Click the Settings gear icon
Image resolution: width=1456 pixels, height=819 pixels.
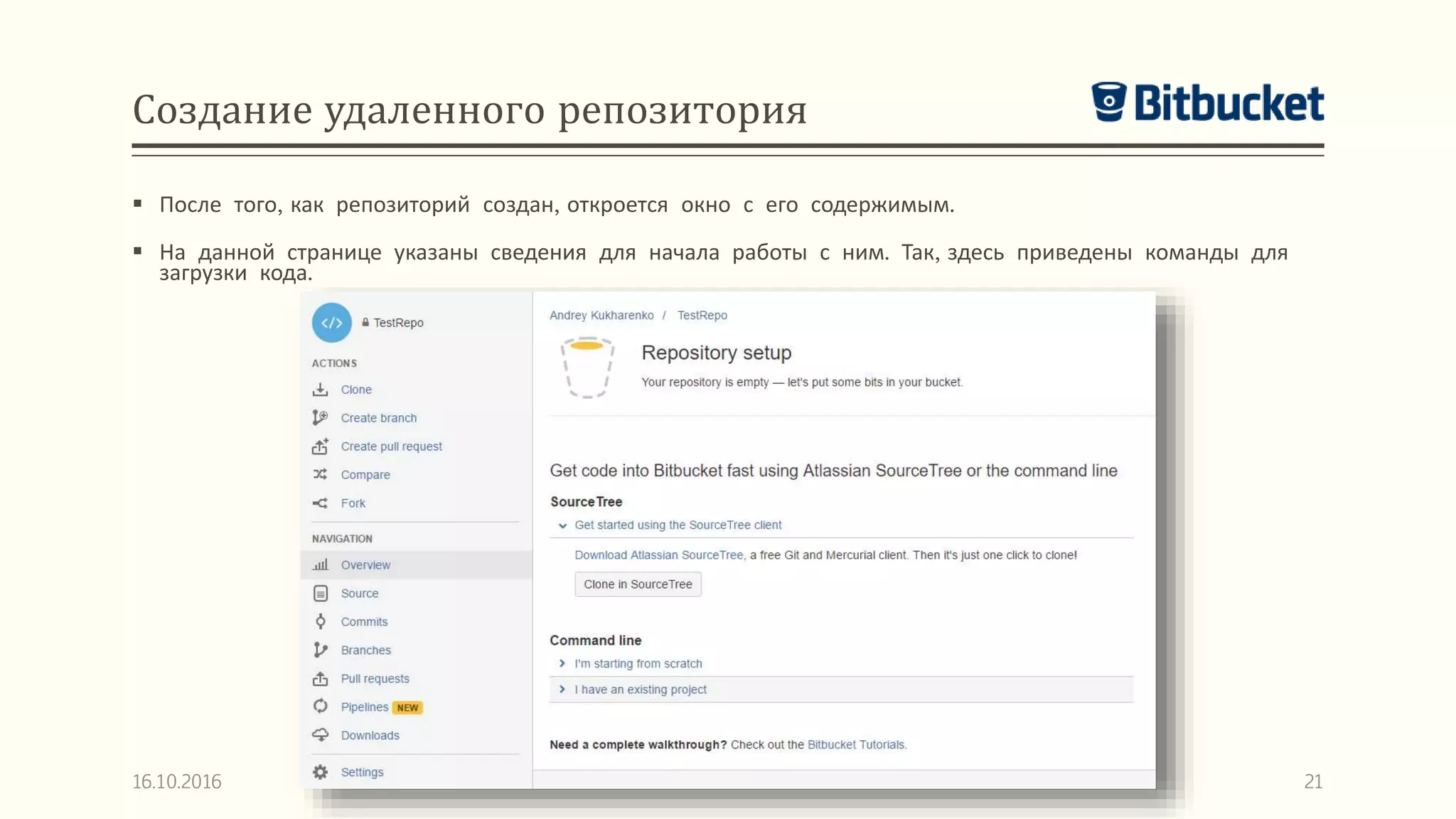pyautogui.click(x=321, y=772)
